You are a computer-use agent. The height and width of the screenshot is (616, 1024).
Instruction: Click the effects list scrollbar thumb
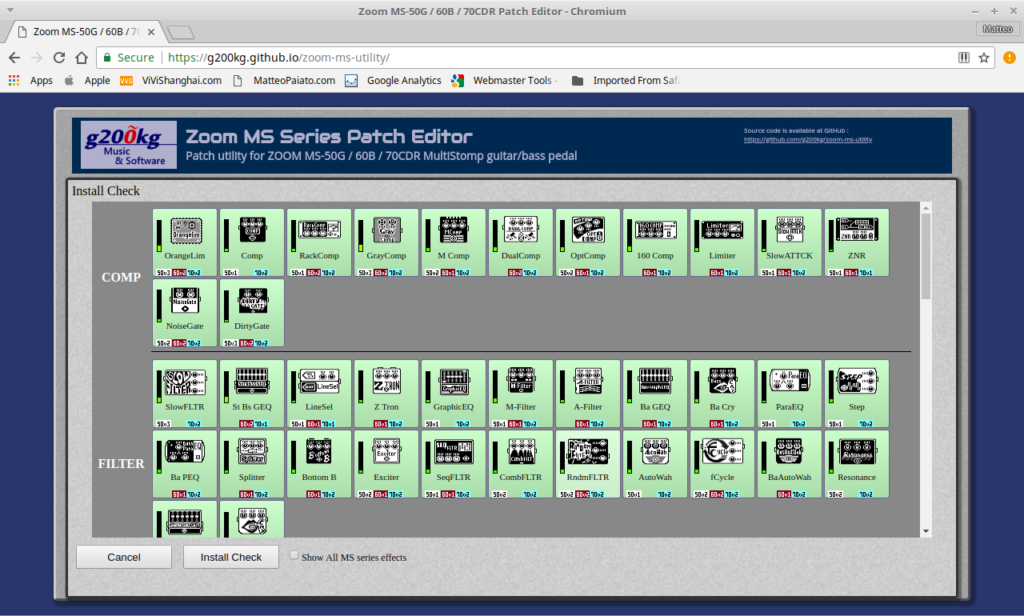point(925,256)
